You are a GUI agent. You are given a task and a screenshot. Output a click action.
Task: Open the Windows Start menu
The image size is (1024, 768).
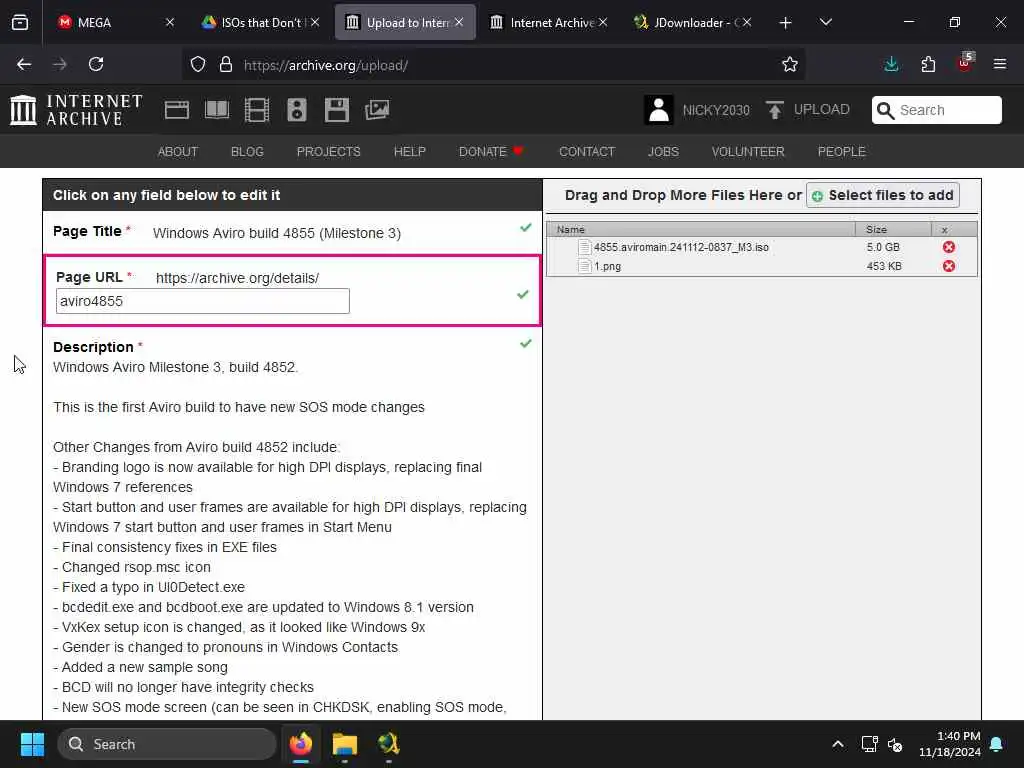(32, 744)
